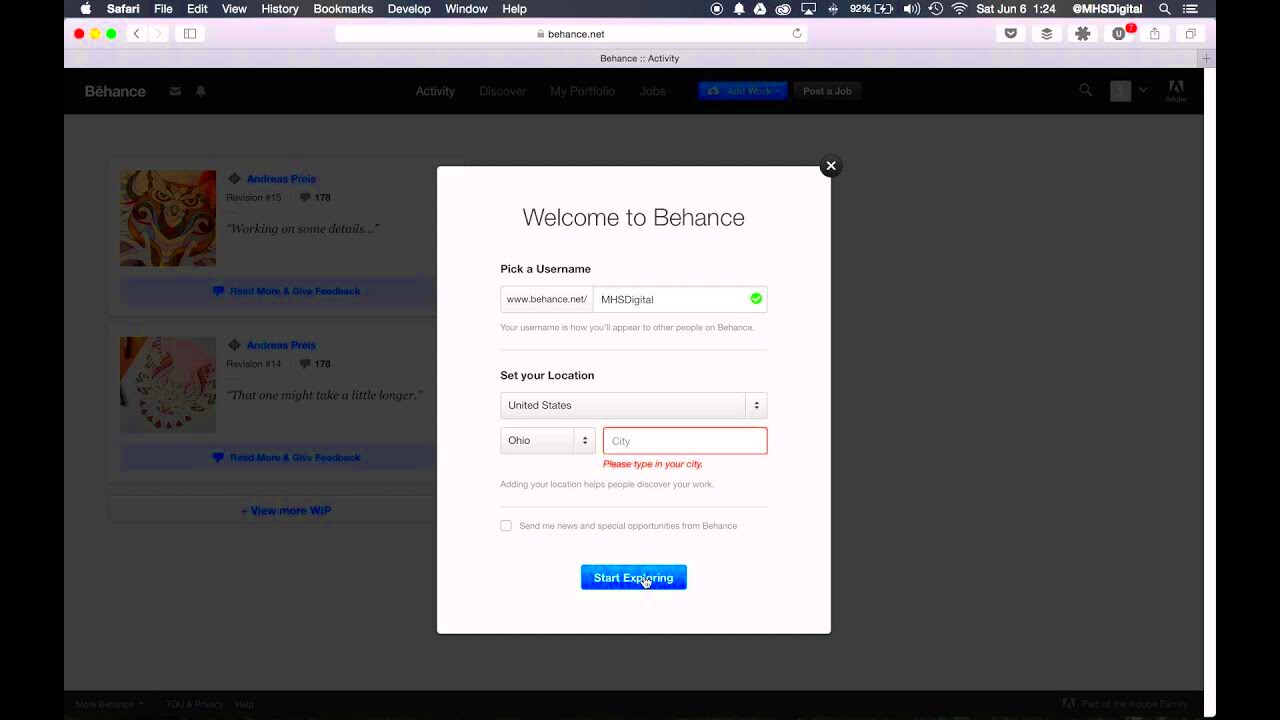Open the File menu
This screenshot has width=1280, height=720.
pos(163,9)
